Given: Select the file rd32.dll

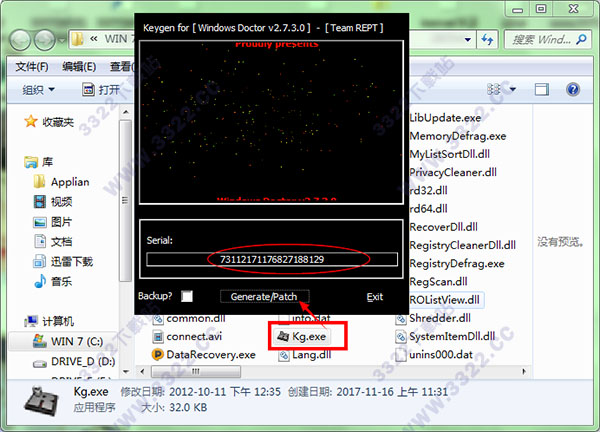Looking at the screenshot, I should [x=428, y=190].
